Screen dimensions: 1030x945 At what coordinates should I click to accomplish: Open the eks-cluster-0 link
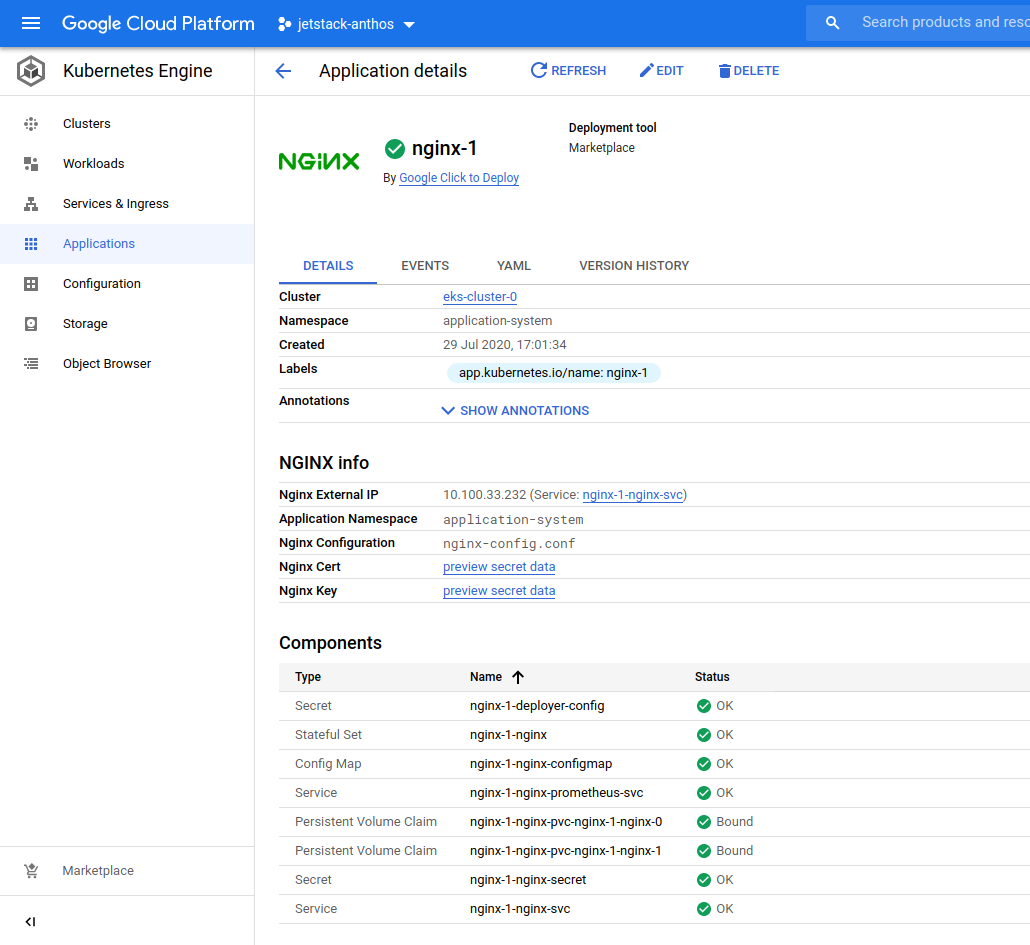click(x=479, y=296)
